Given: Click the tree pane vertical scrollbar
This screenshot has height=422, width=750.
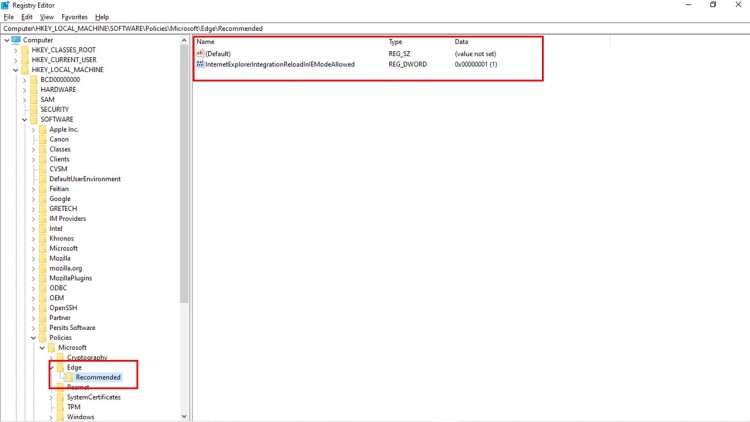Looking at the screenshot, I should pyautogui.click(x=184, y=200).
